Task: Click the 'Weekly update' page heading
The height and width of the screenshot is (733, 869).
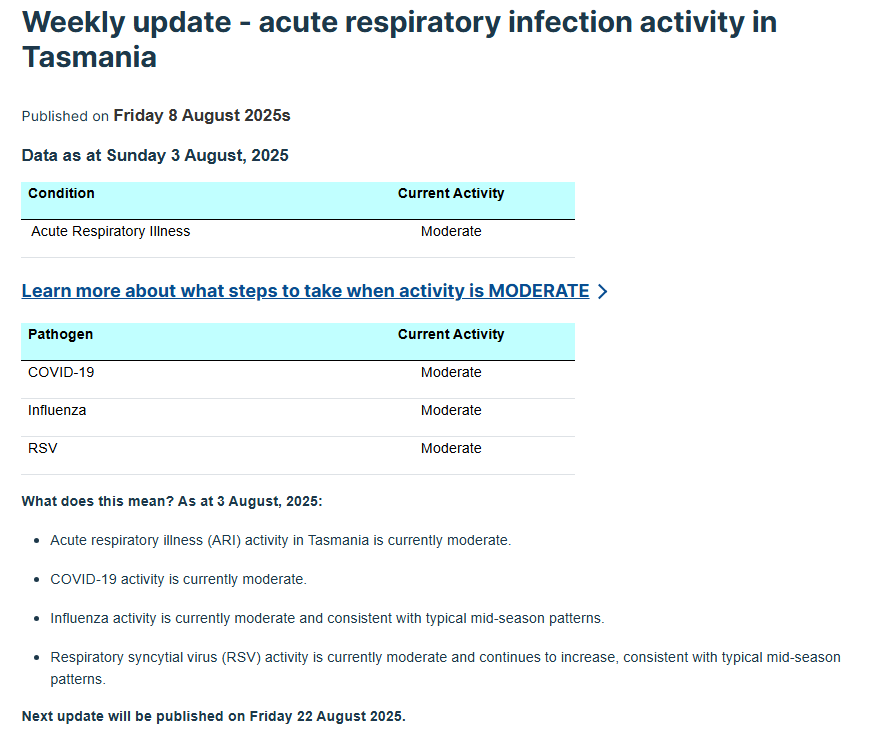Action: pos(399,39)
